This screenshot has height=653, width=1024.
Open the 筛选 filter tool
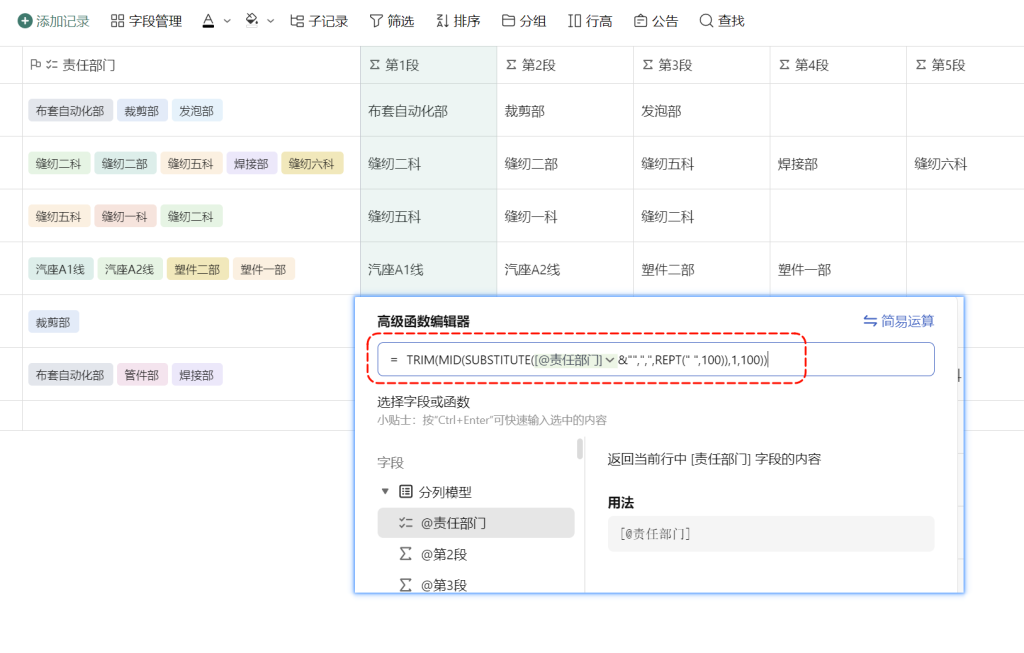pos(392,21)
